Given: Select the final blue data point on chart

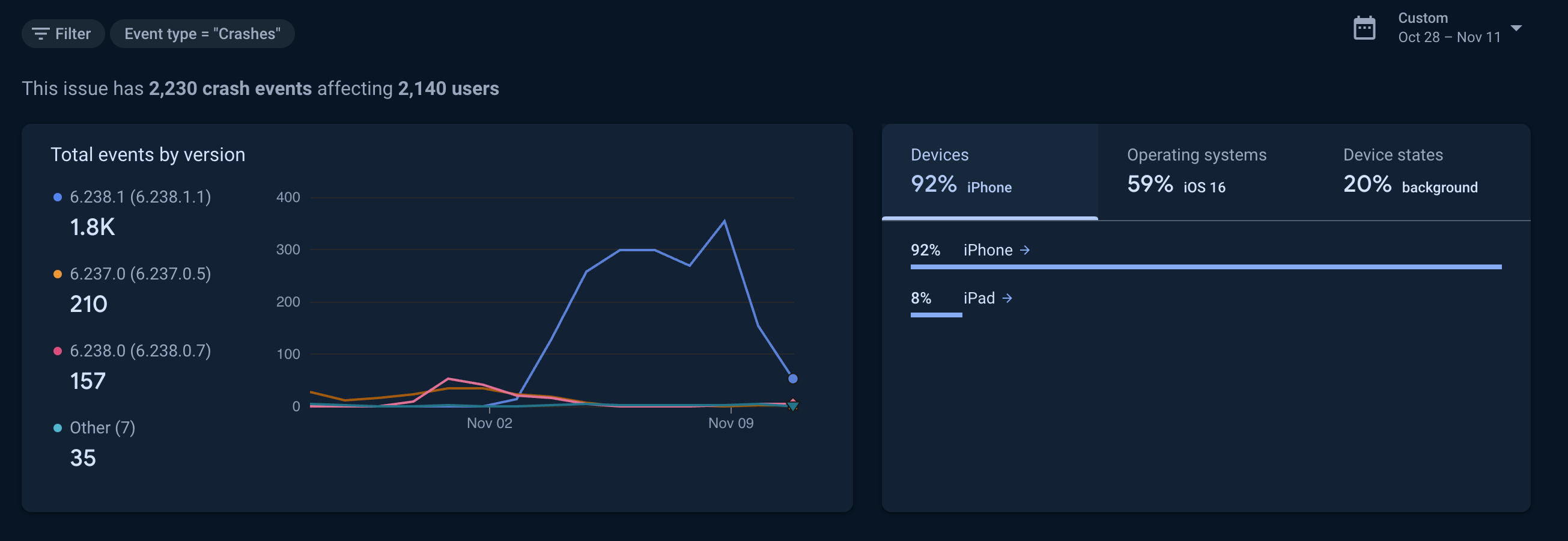Looking at the screenshot, I should pyautogui.click(x=793, y=378).
